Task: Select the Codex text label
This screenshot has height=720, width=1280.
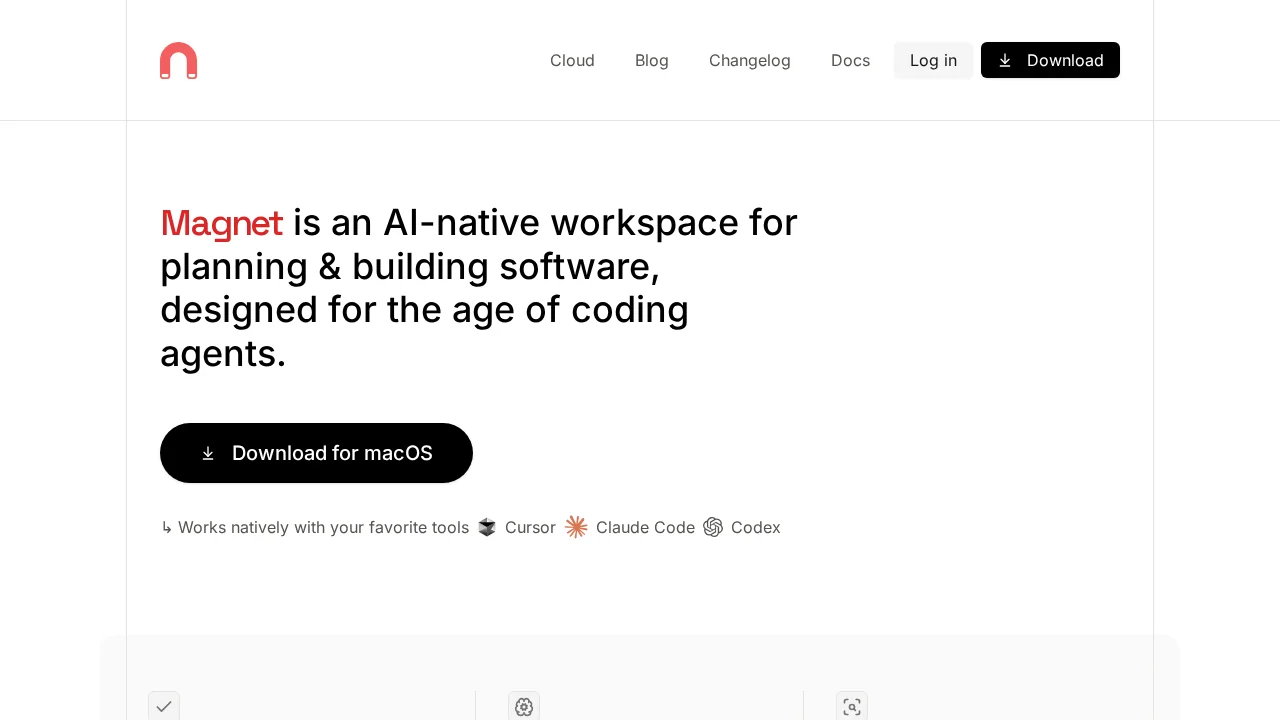Action: (x=755, y=527)
